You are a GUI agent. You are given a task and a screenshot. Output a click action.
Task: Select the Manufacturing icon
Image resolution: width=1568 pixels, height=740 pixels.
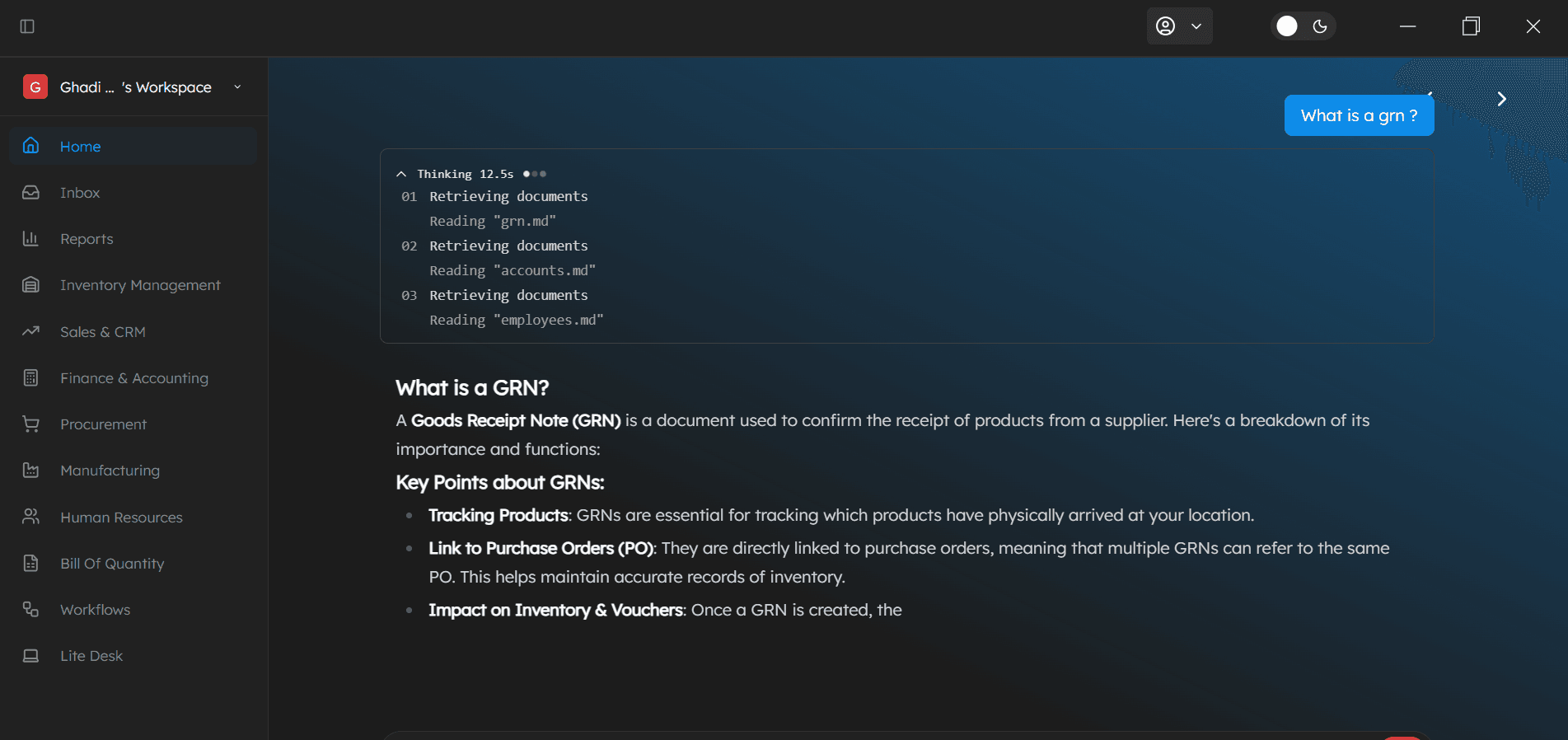[x=30, y=470]
